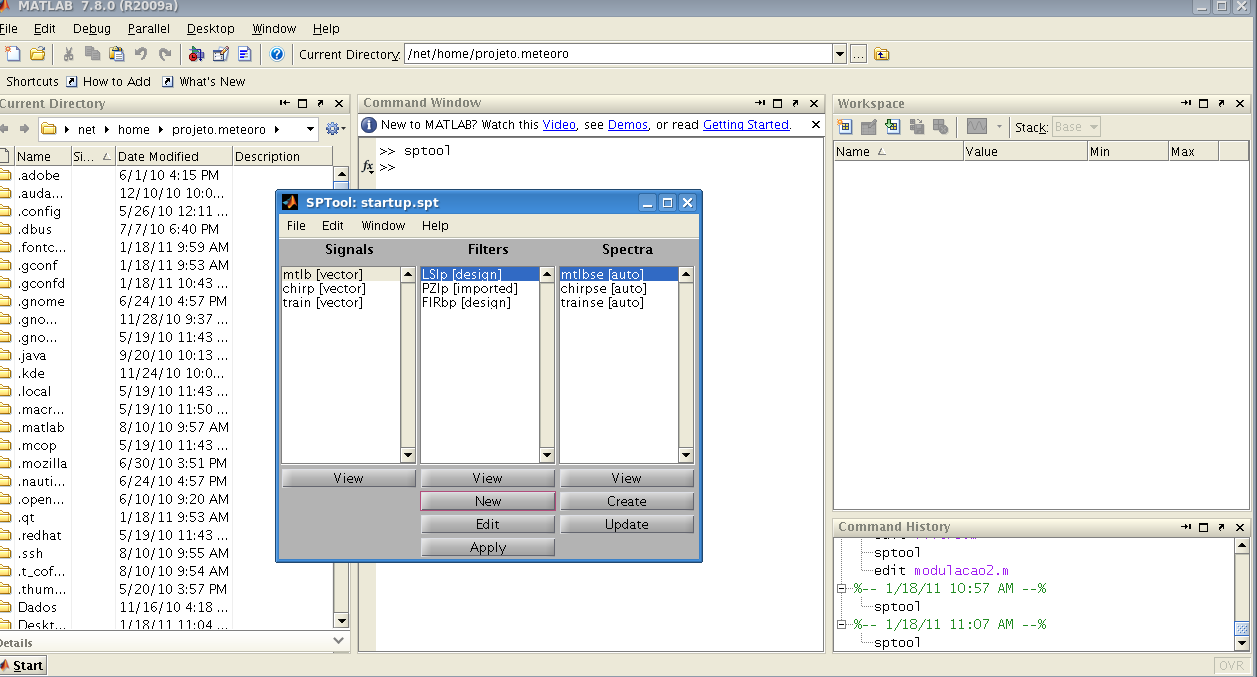
Task: Open the Demos link in Command Window
Action: 627,125
